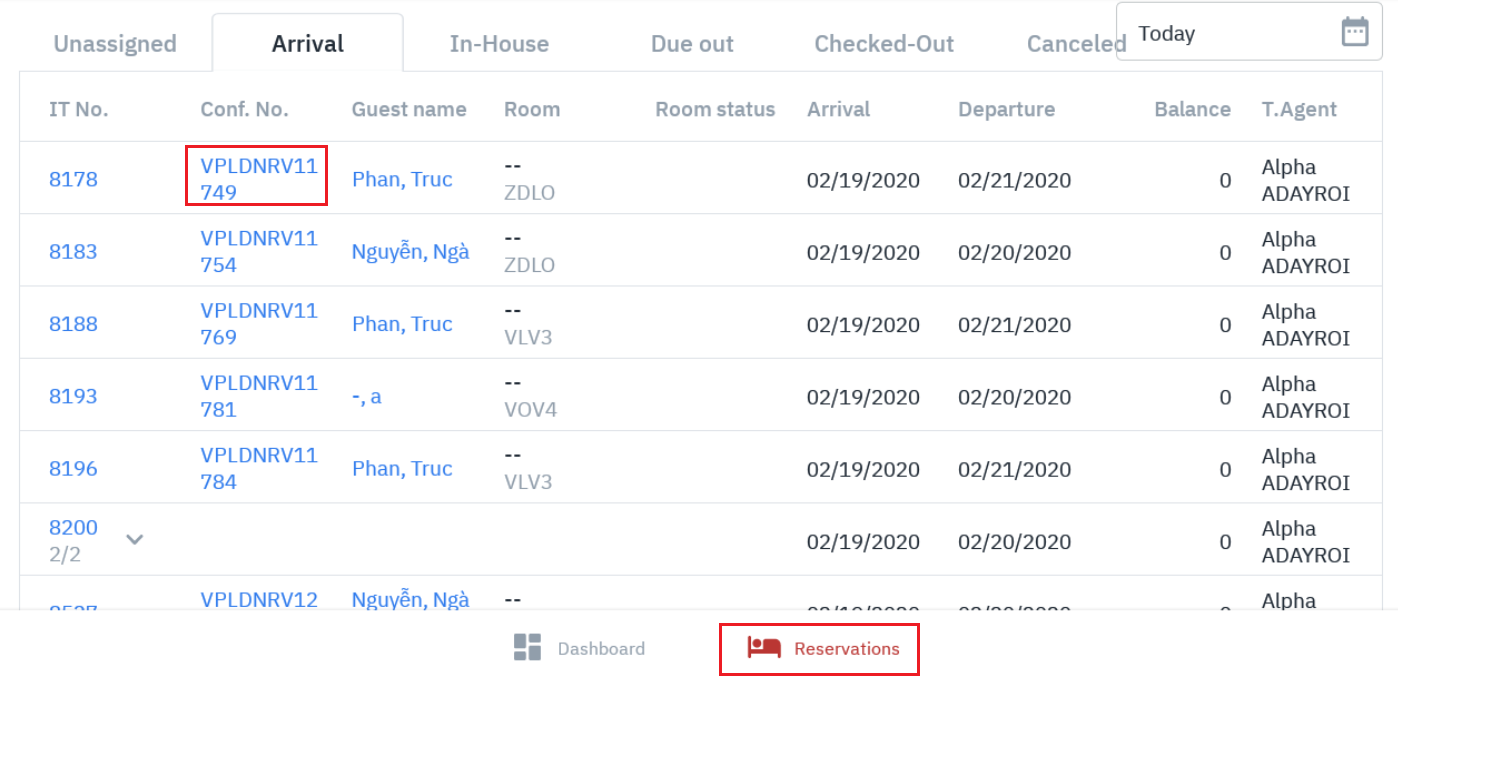Show the Canceled reservations tab
The height and width of the screenshot is (774, 1488).
[x=1076, y=44]
